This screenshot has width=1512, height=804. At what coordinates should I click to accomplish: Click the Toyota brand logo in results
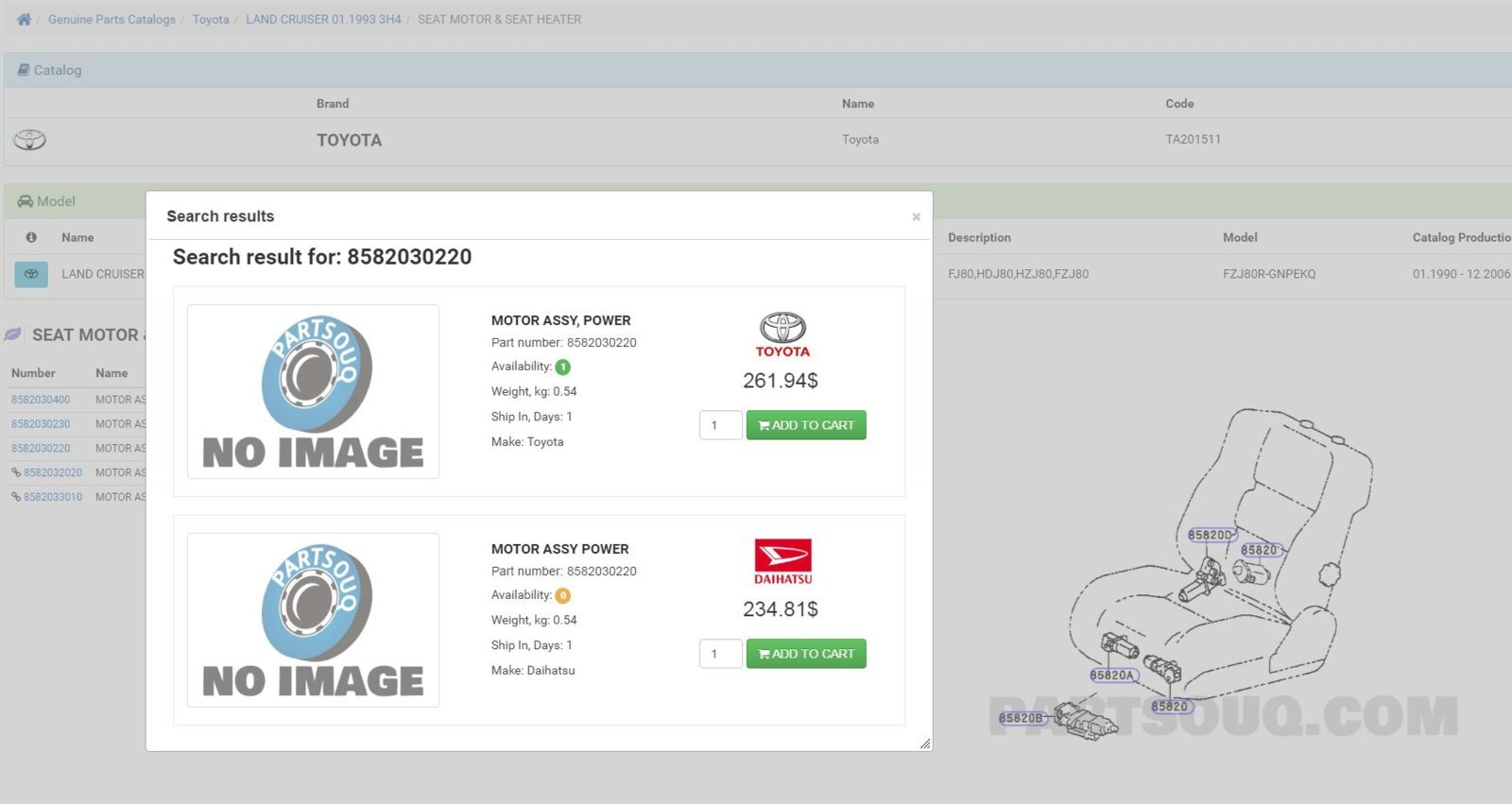[x=782, y=334]
